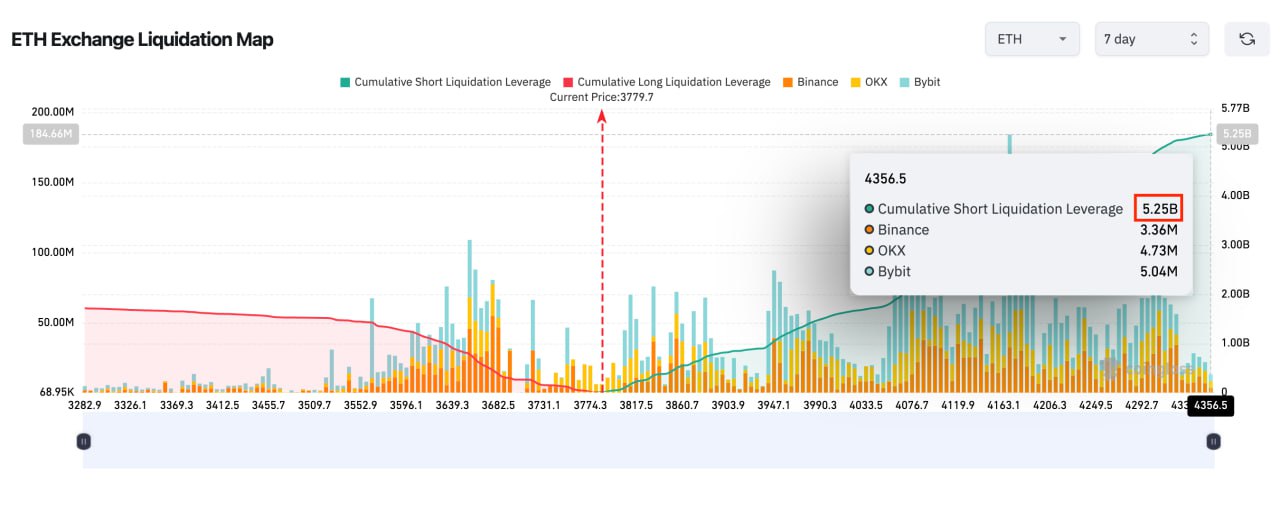Click the light blue zoom range bar
Image resolution: width=1280 pixels, height=509 pixels.
(648, 441)
